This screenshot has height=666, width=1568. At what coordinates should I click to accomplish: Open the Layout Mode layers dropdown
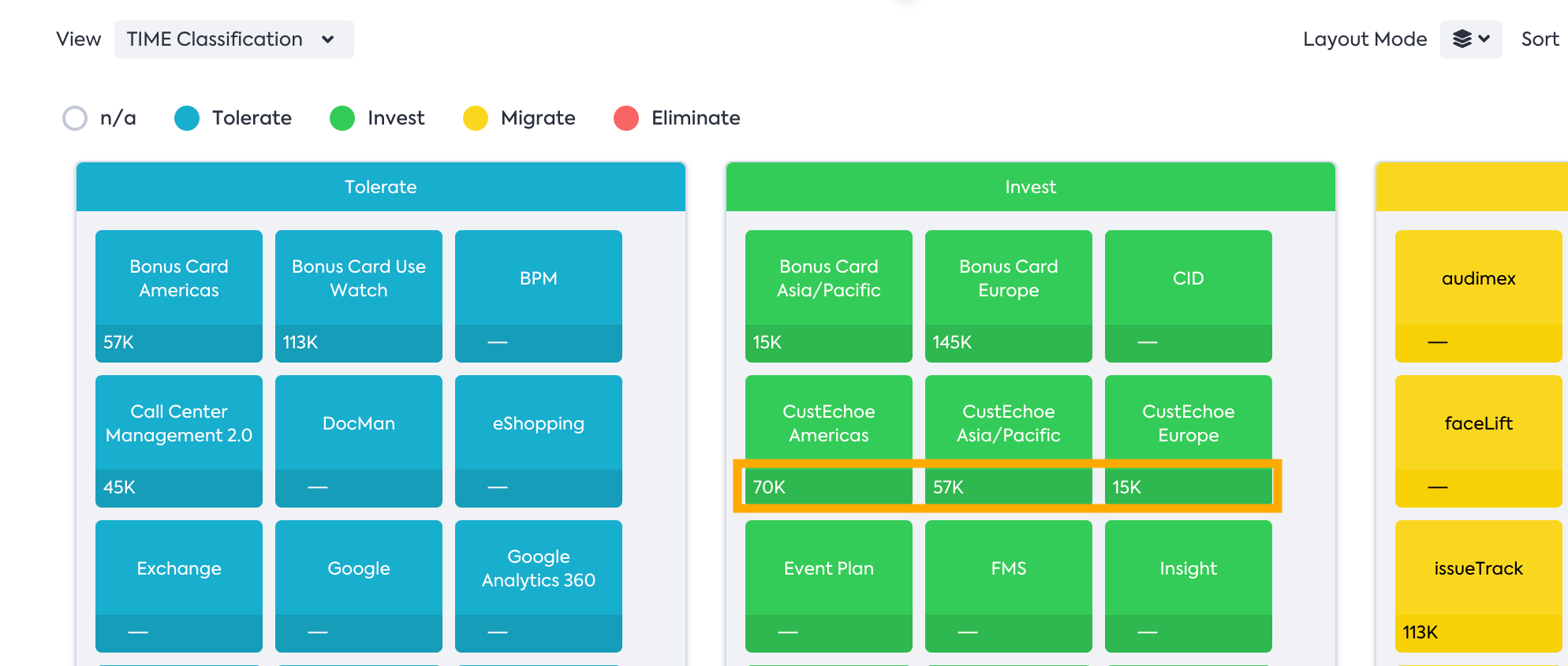(x=1471, y=39)
